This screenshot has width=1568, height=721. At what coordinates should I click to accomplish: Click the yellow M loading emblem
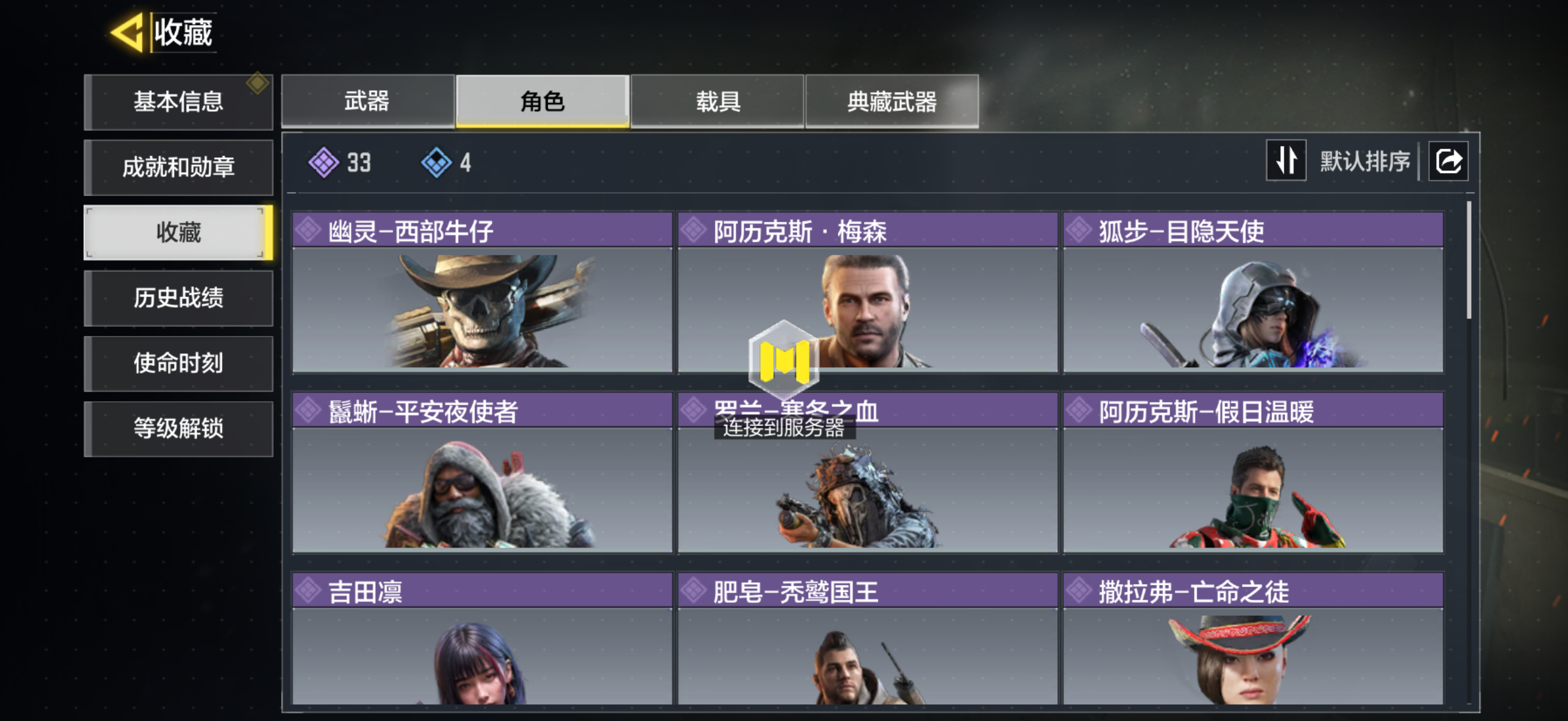[x=784, y=360]
